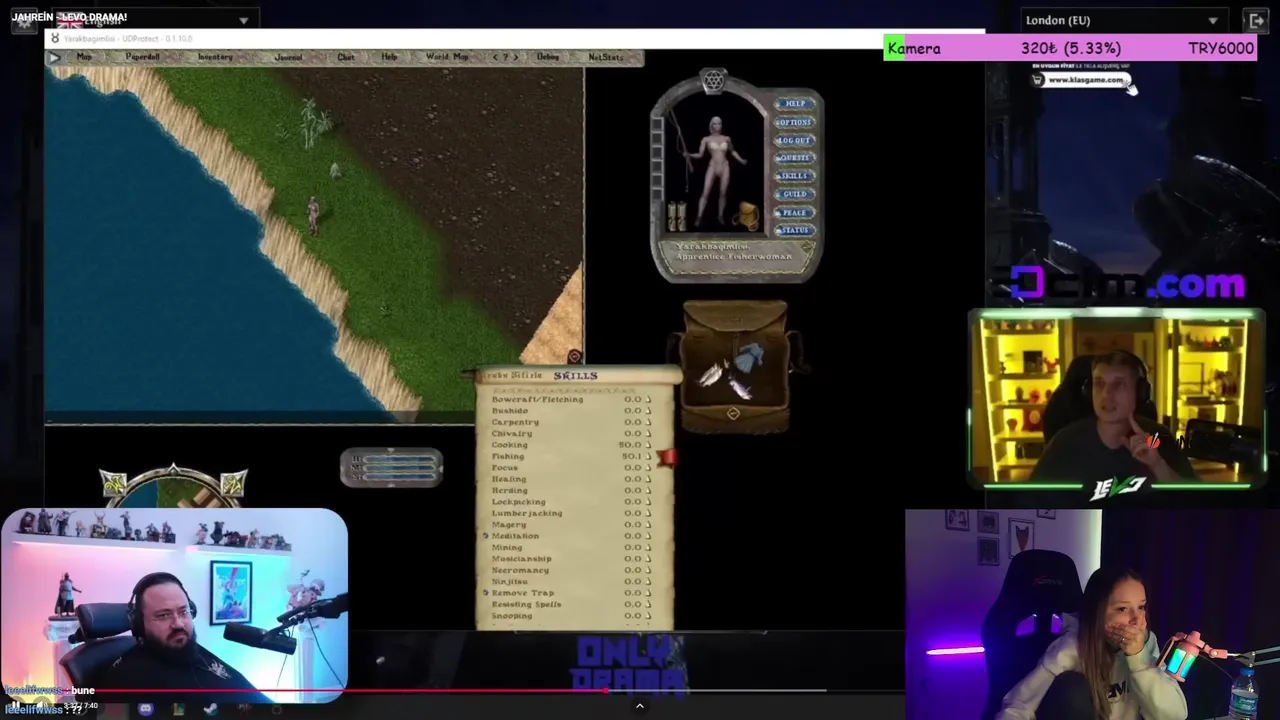
Task: Click the player character on the game map
Action: [313, 214]
